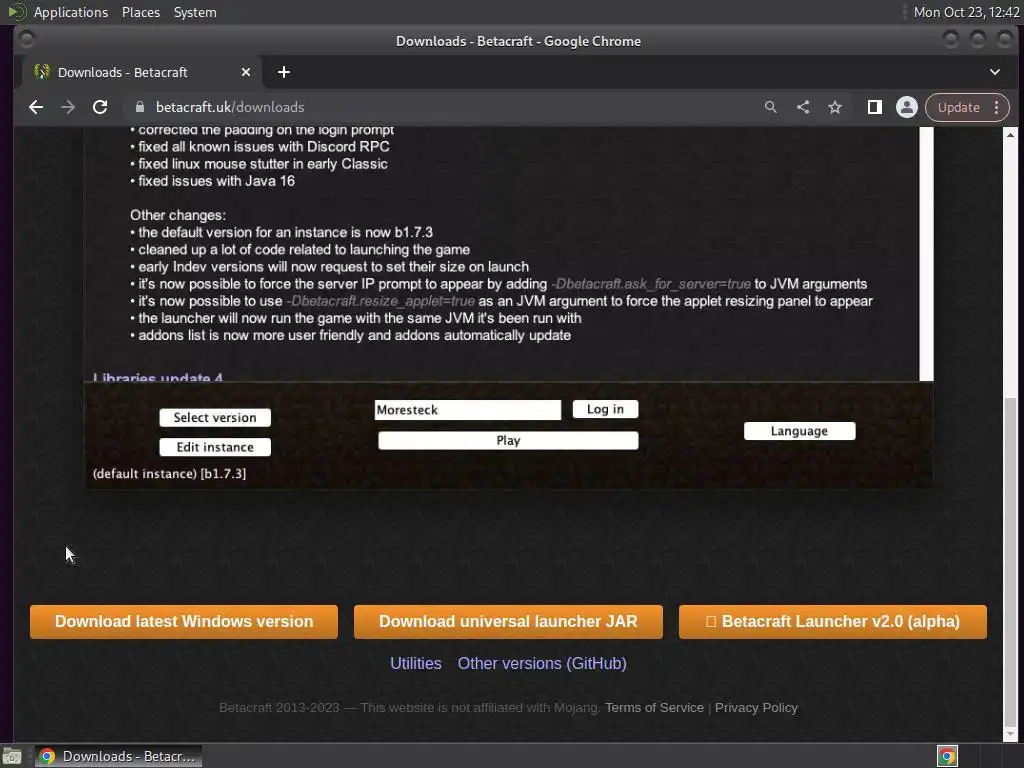Click Download universal launcher JAR

(508, 621)
